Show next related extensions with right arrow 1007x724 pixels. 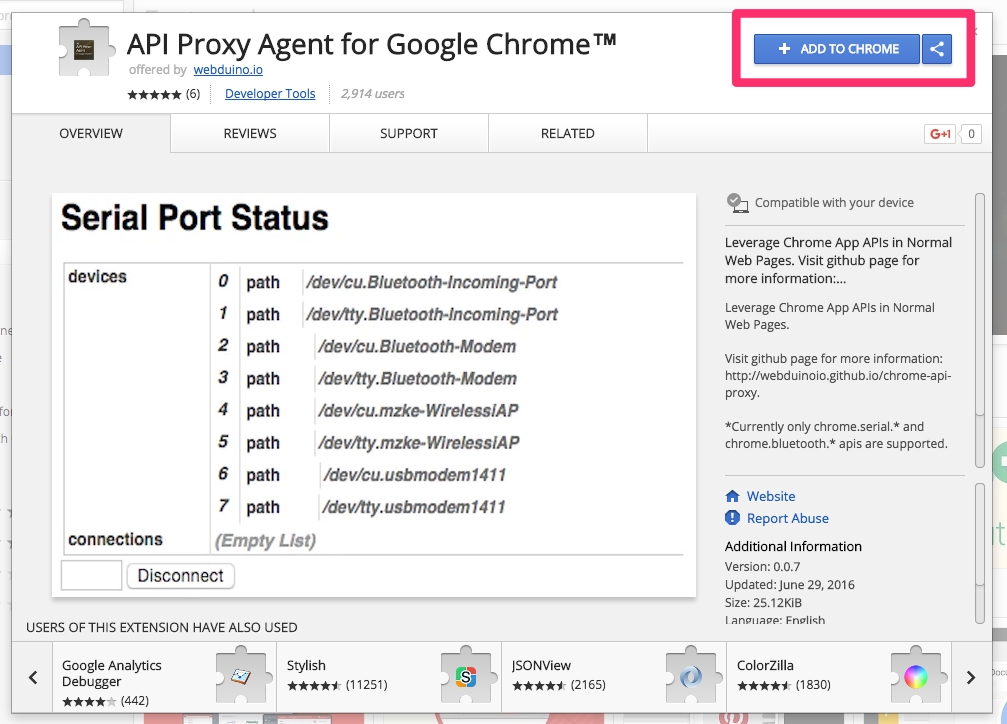coord(970,677)
